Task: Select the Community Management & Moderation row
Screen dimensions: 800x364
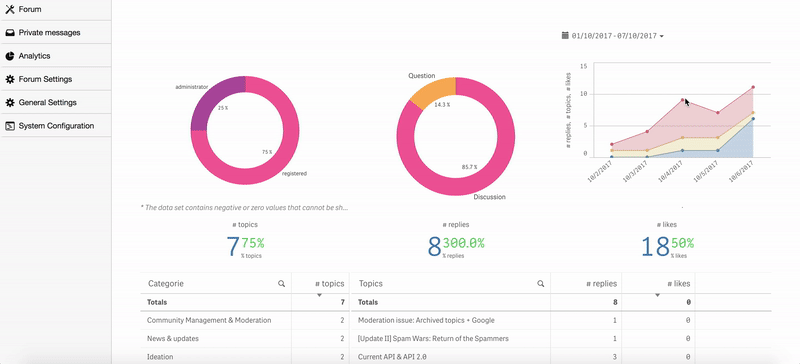Action: 244,321
